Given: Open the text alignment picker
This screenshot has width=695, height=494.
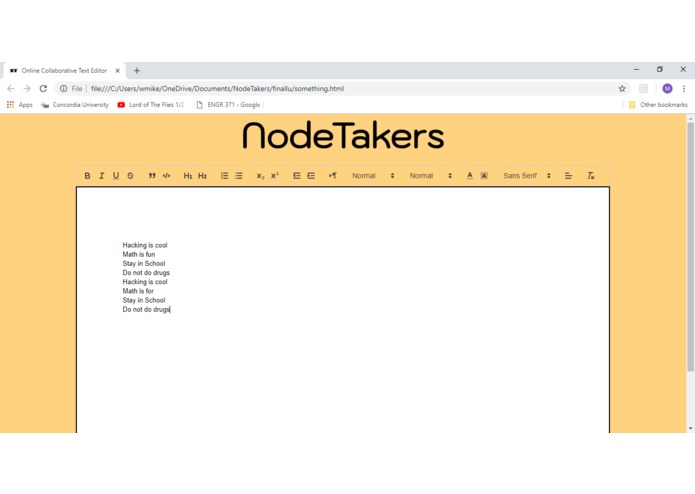Looking at the screenshot, I should [568, 176].
